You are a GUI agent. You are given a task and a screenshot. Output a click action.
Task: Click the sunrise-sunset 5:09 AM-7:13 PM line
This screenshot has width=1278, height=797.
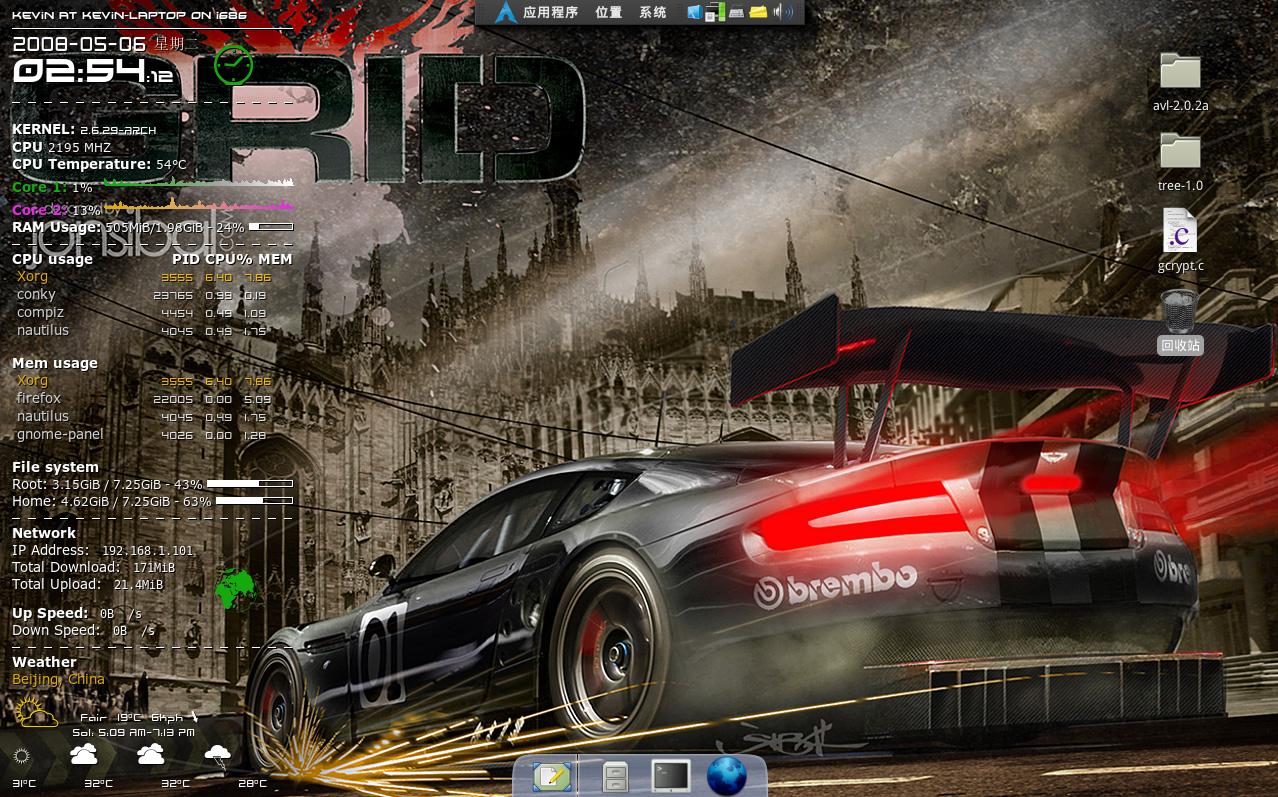(x=133, y=732)
